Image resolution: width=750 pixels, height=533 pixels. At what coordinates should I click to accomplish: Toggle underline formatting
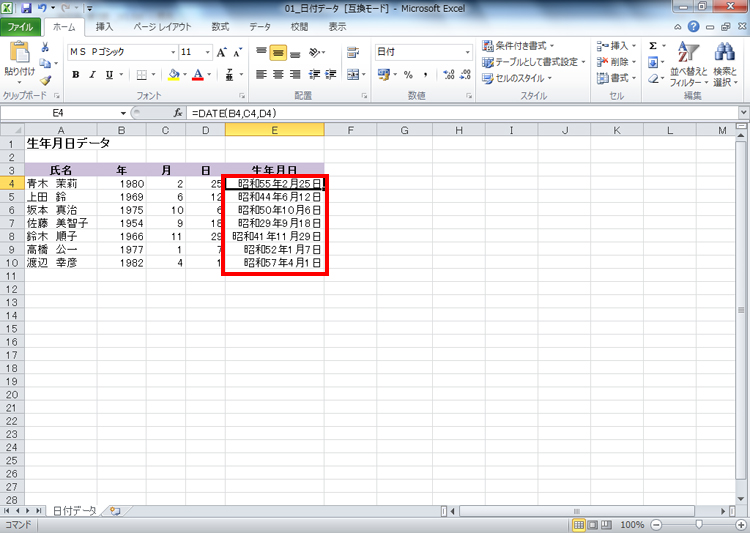click(x=109, y=75)
